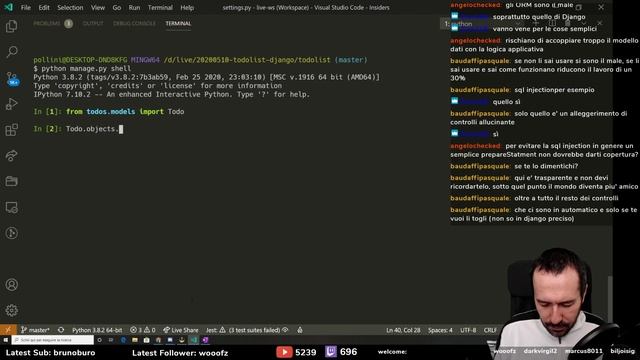Open the Run and Debug view
Screen dimensions: 640x360
pyautogui.click(x=11, y=104)
